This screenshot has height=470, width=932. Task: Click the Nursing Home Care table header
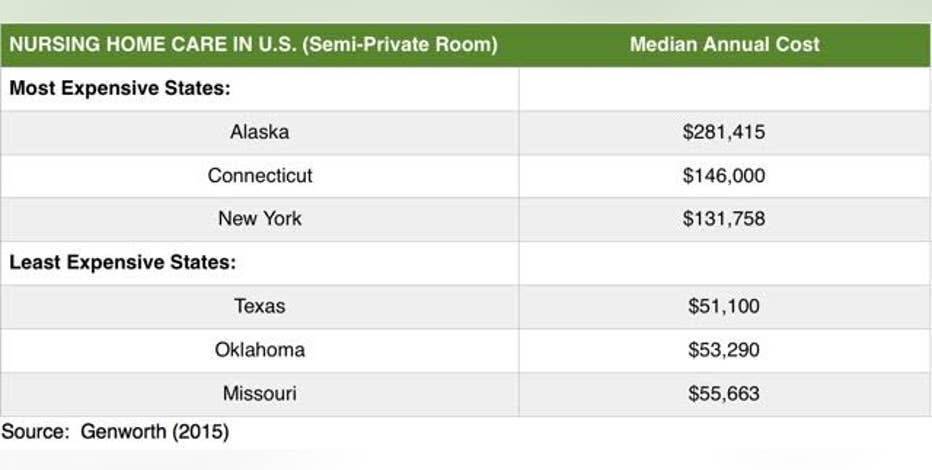254,45
